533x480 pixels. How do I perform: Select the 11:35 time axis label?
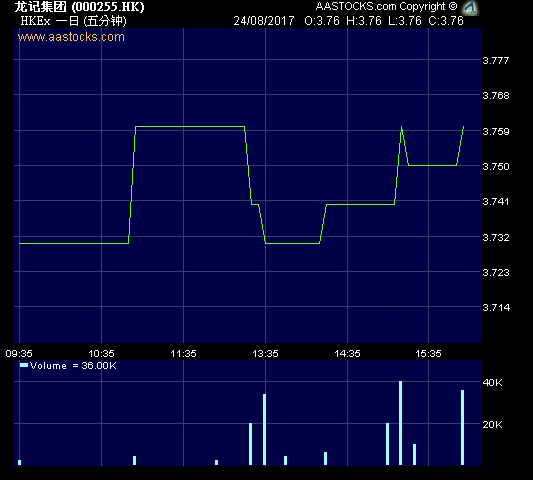click(183, 354)
